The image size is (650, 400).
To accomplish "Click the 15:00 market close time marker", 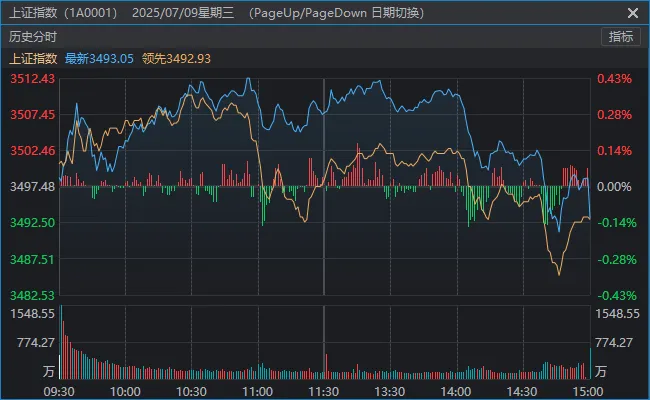I will (x=588, y=391).
